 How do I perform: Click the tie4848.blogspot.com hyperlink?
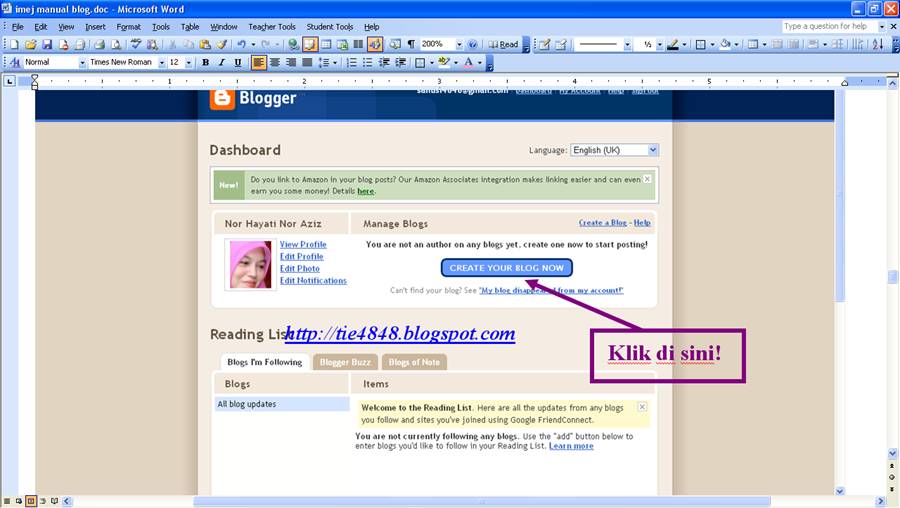tap(400, 334)
